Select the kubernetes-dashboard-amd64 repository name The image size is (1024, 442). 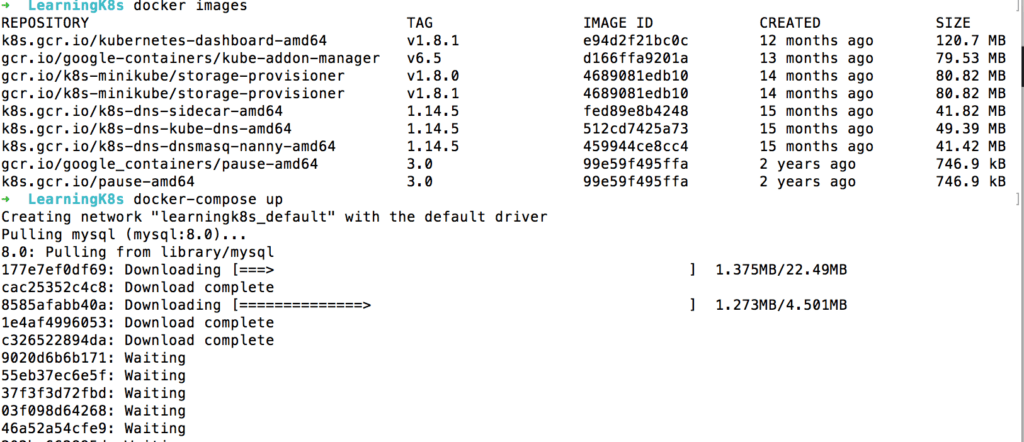[147, 40]
